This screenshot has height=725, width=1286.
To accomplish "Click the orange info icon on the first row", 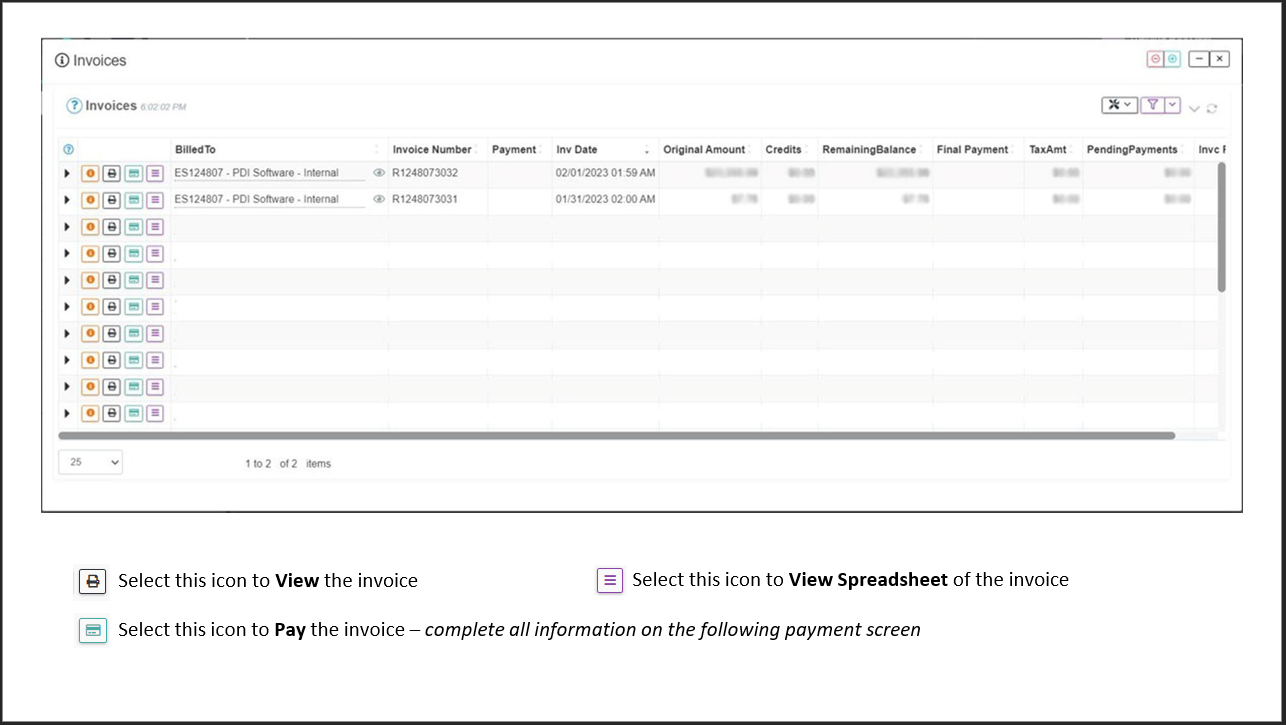I will (x=90, y=173).
